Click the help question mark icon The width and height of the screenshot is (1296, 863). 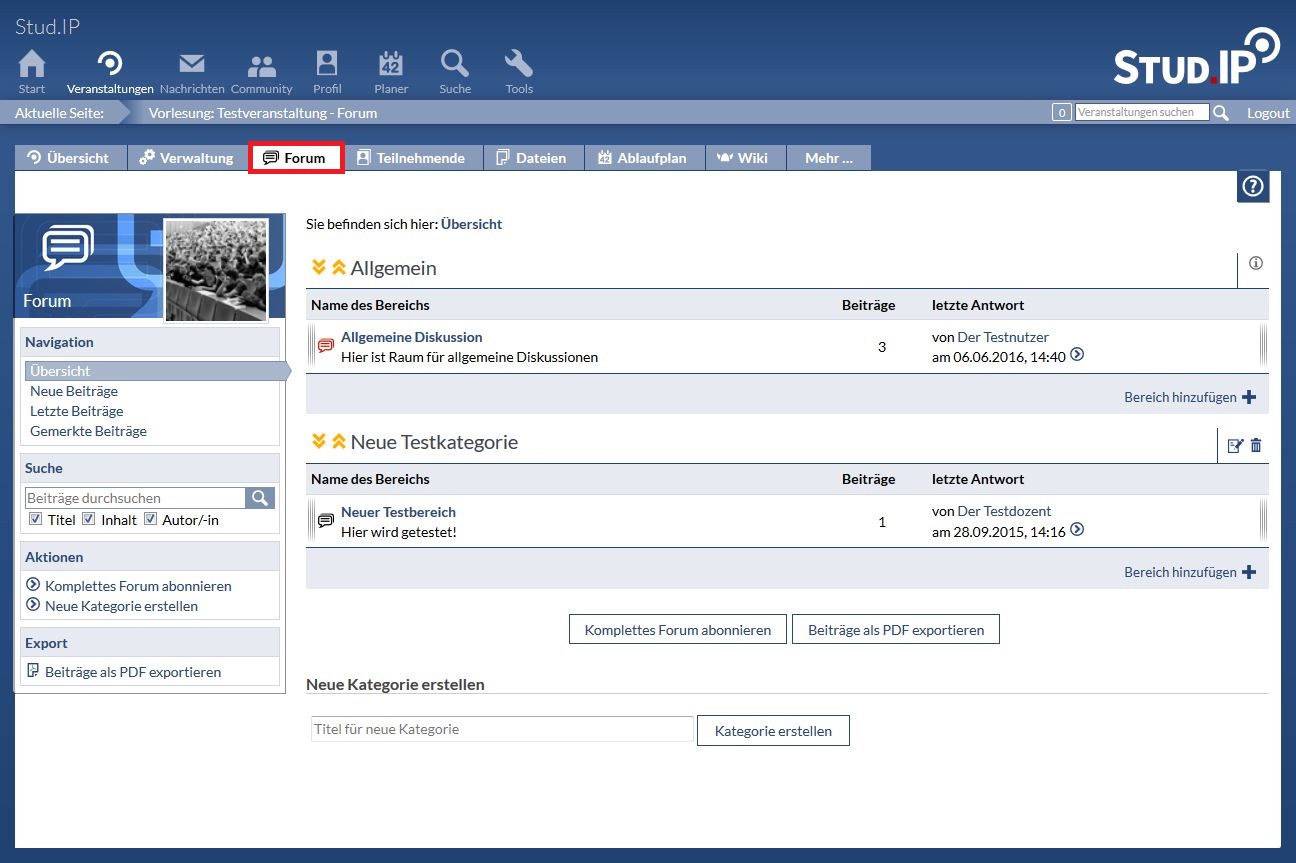1252,187
